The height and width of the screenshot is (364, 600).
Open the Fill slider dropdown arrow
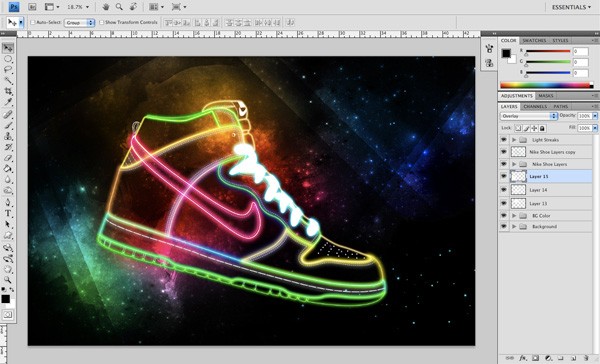[595, 128]
